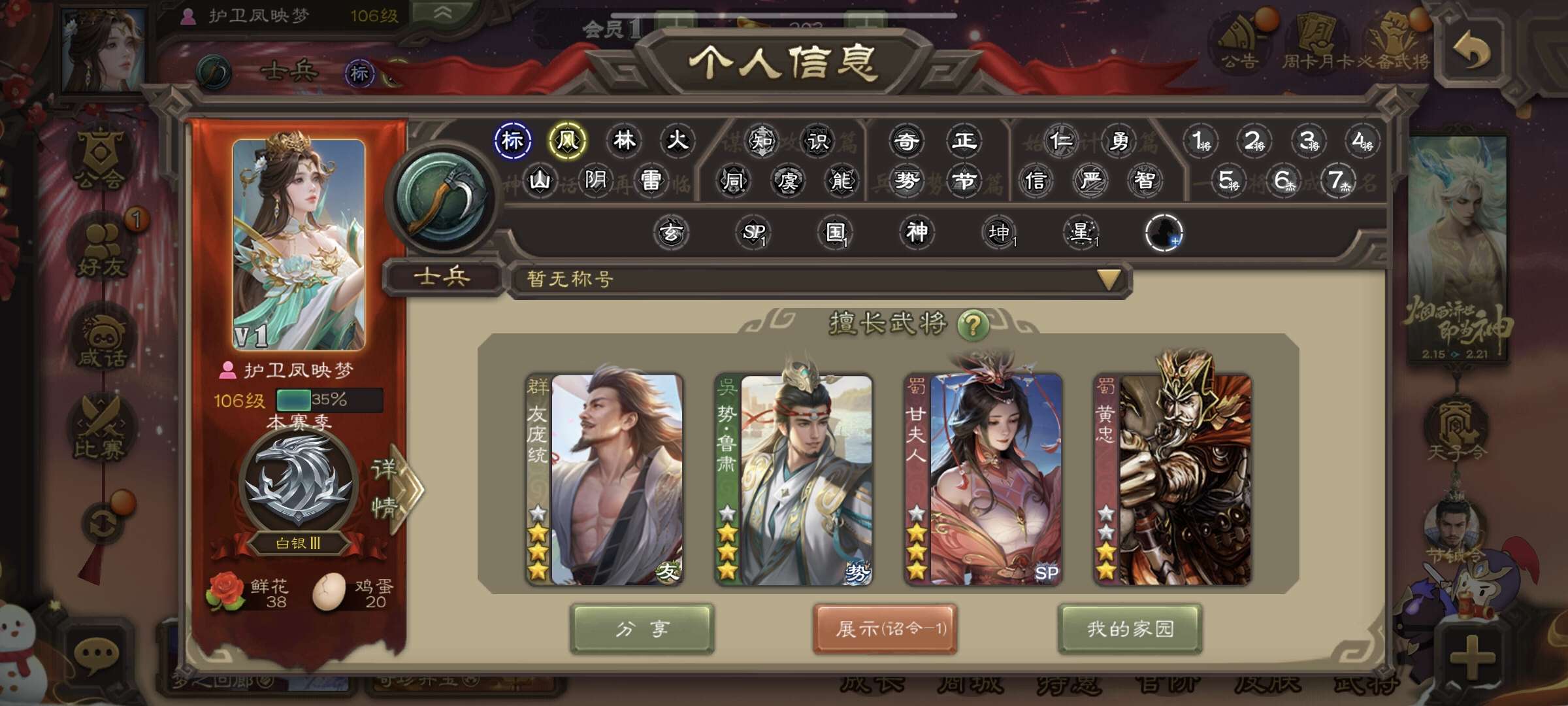Screen dimensions: 1568x706
Task: Open the 好友 friends icon
Action: [x=103, y=248]
